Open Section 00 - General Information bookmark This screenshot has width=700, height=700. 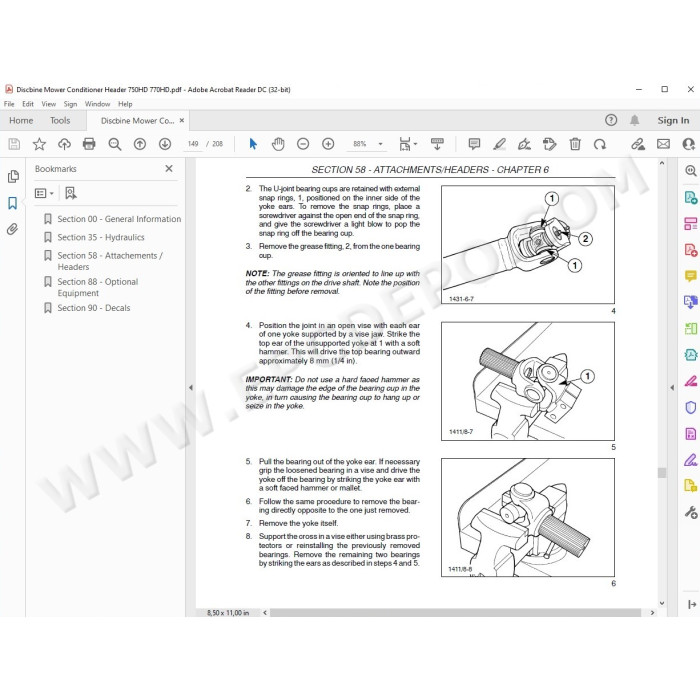point(119,219)
